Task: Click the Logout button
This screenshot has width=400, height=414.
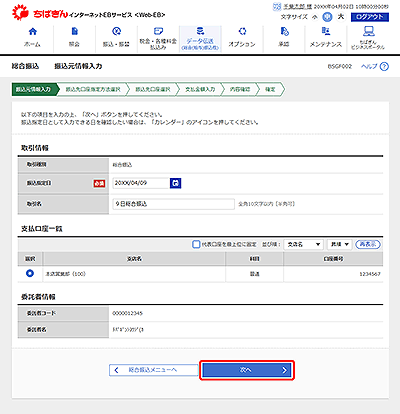Action: pyautogui.click(x=370, y=17)
